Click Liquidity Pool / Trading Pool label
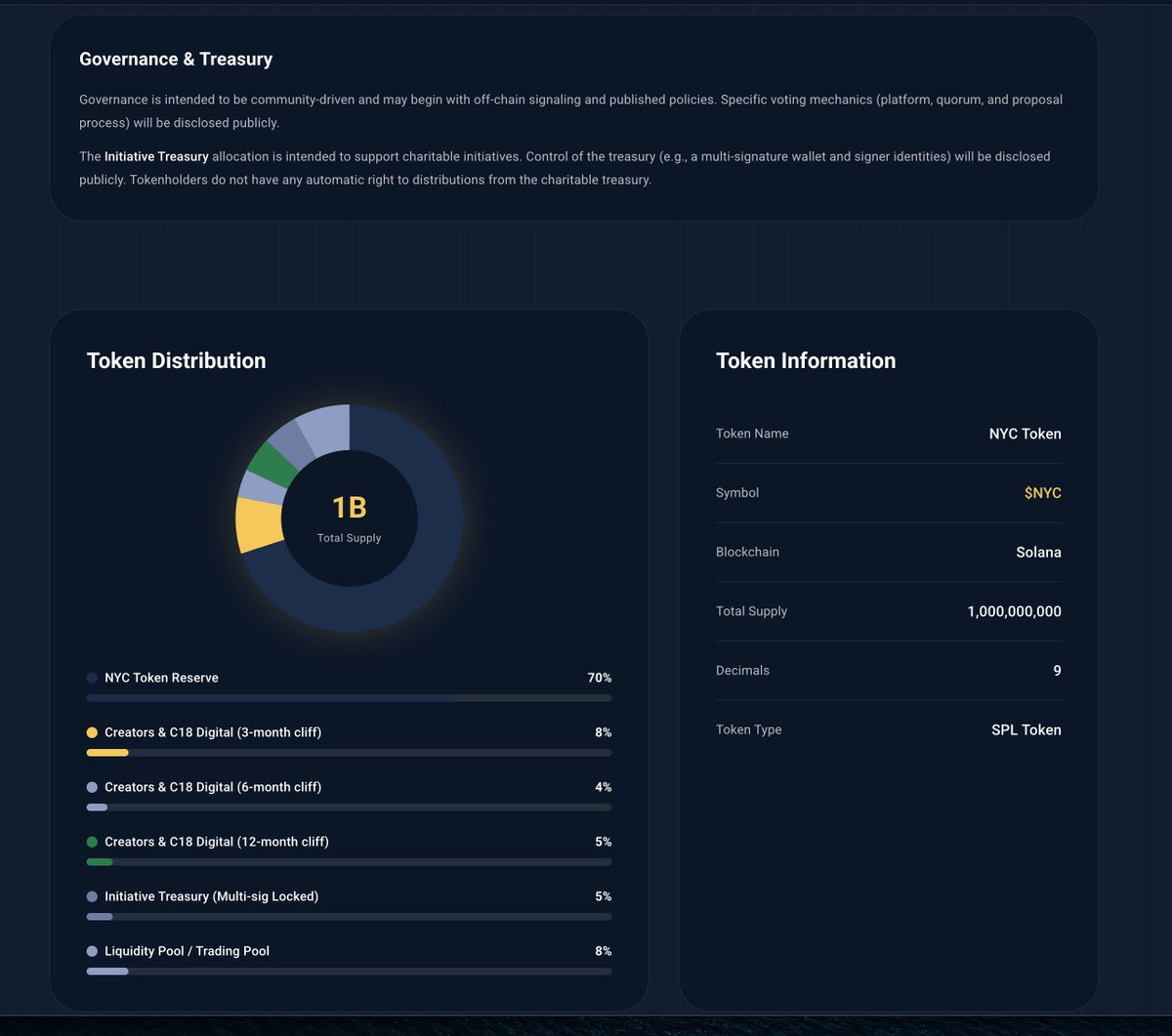Screen dimensions: 1172x1036 point(187,951)
